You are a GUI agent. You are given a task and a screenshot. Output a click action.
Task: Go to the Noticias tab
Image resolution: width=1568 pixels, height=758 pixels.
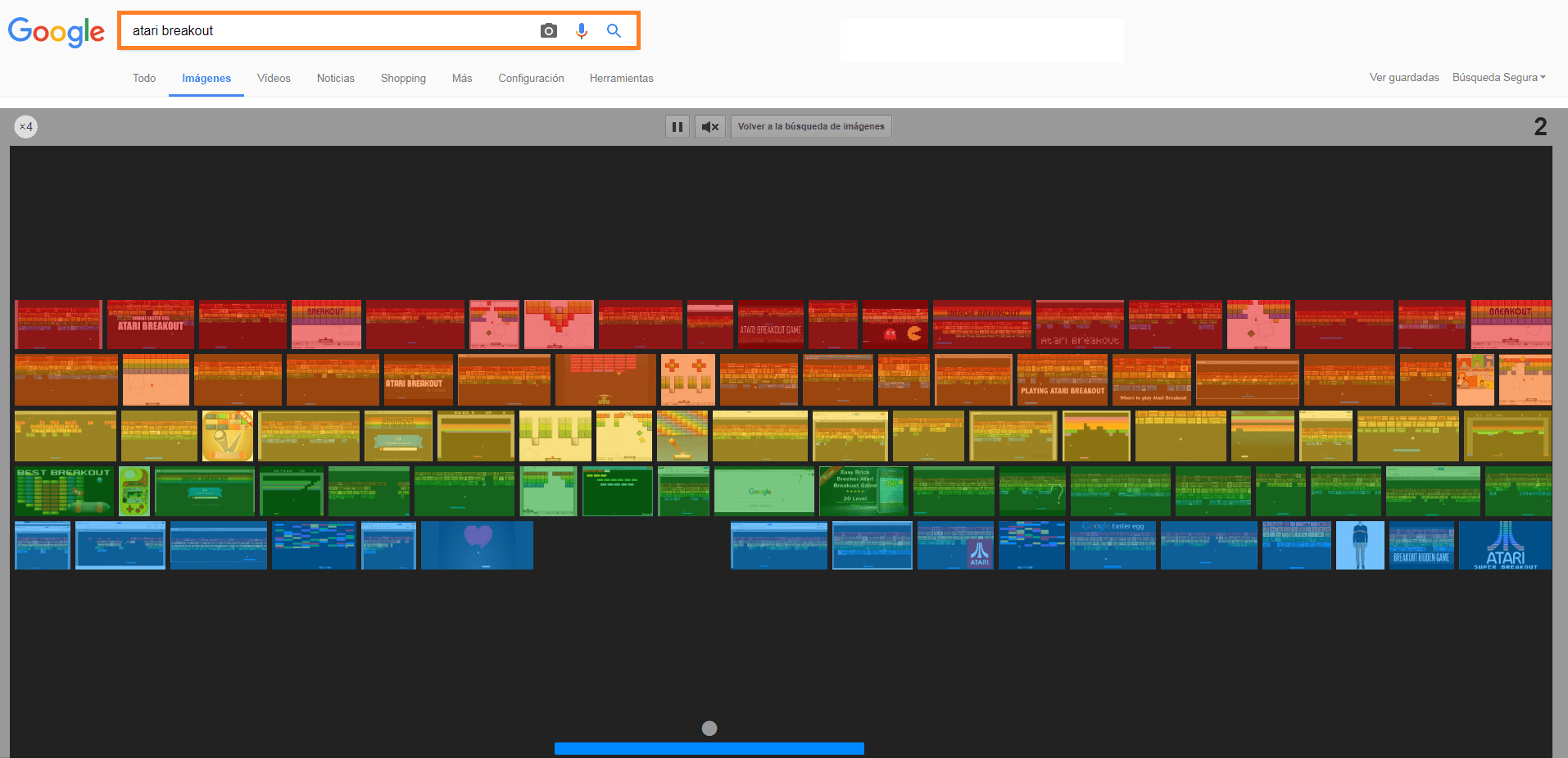click(x=336, y=79)
